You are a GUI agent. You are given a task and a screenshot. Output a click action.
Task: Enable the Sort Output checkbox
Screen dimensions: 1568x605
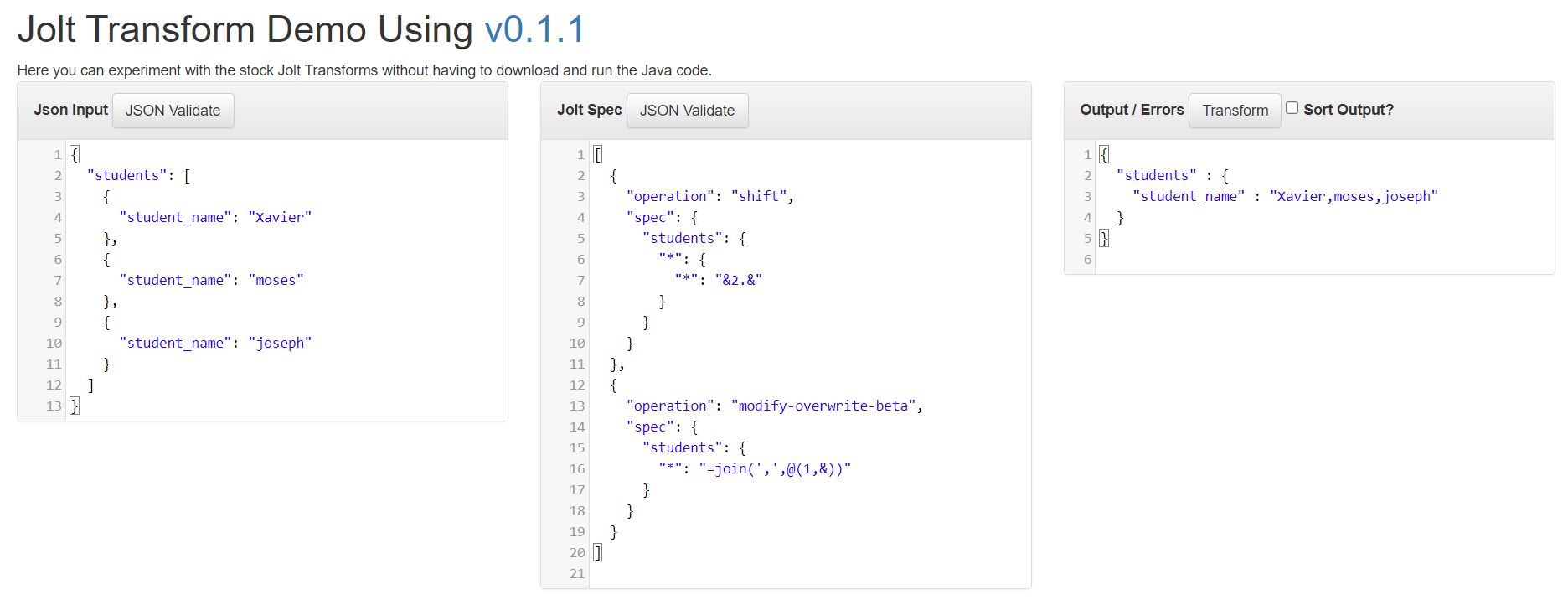click(x=1292, y=108)
